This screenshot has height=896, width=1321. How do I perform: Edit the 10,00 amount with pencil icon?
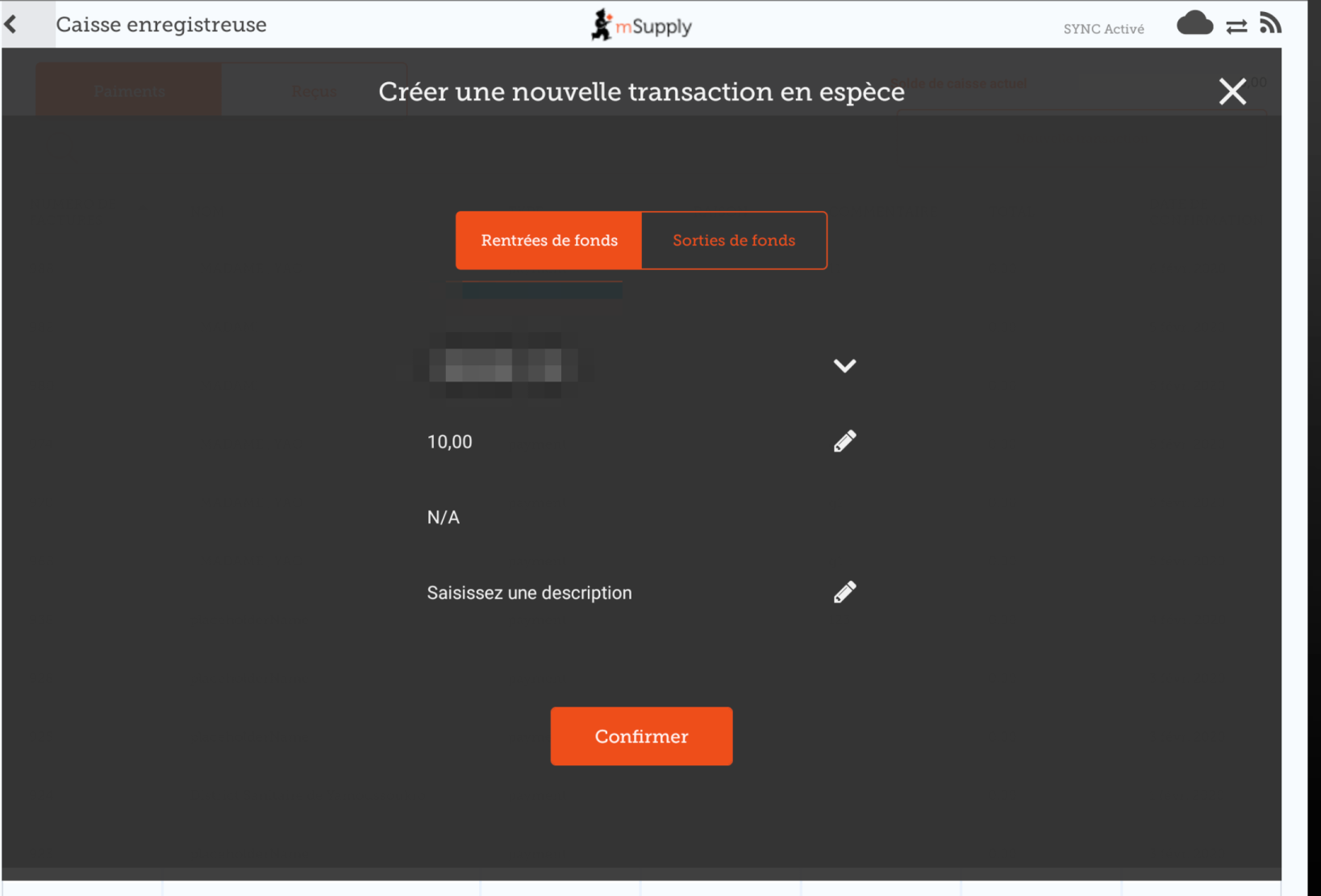point(844,441)
